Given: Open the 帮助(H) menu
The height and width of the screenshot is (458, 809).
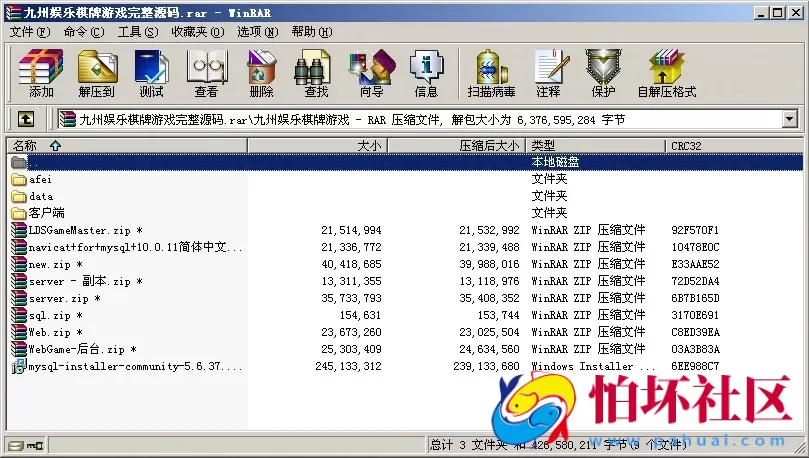Looking at the screenshot, I should (312, 32).
